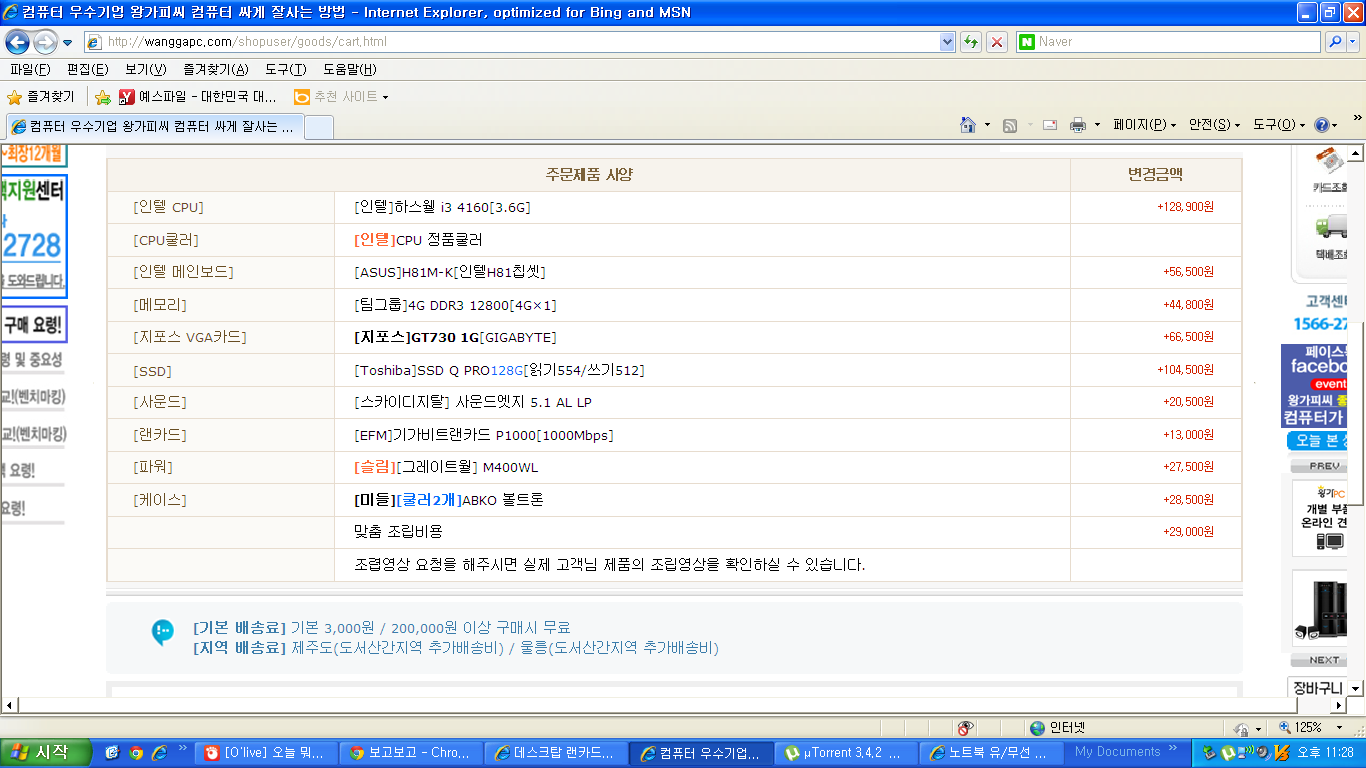Screen dimensions: 1366x768
Task: Refresh the page with the green arrows icon
Action: pyautogui.click(x=970, y=42)
